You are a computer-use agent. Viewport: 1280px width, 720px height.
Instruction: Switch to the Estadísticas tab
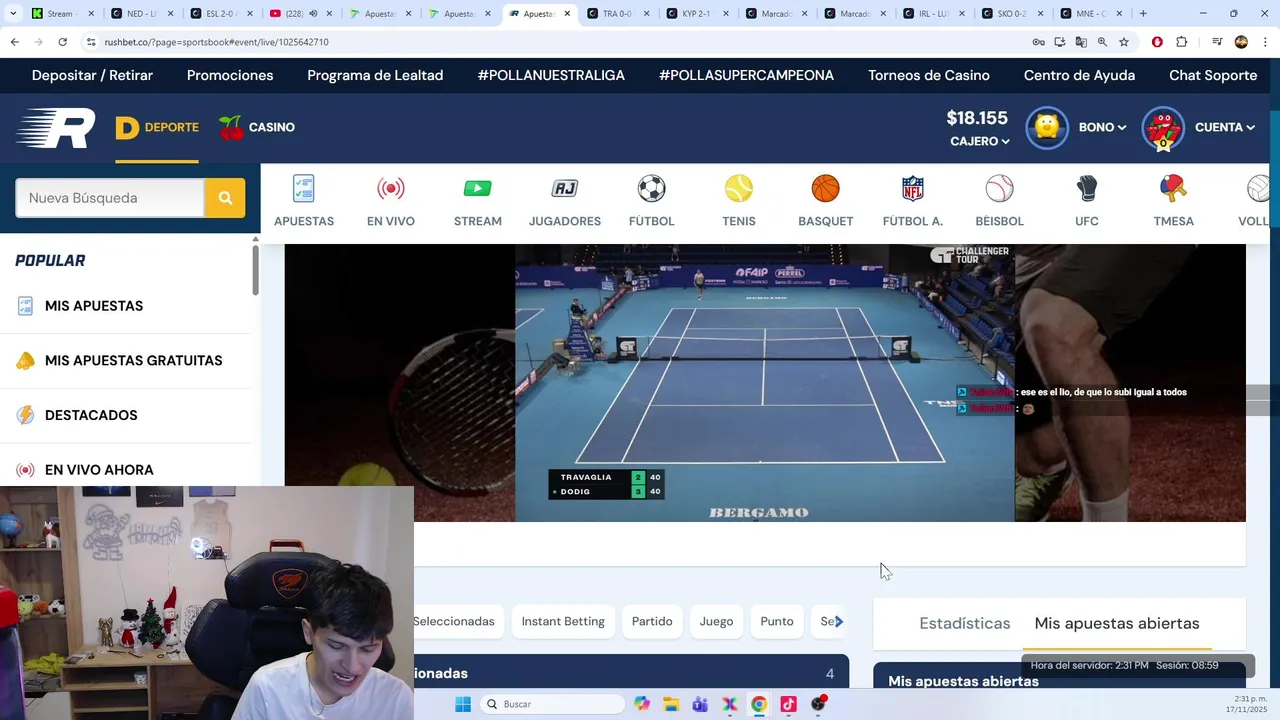pos(965,623)
